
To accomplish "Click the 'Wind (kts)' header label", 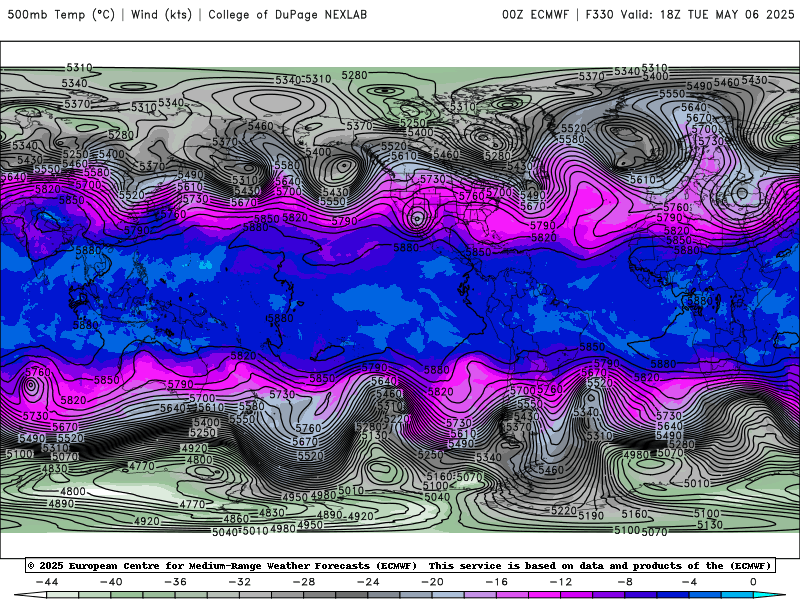I will (161, 15).
